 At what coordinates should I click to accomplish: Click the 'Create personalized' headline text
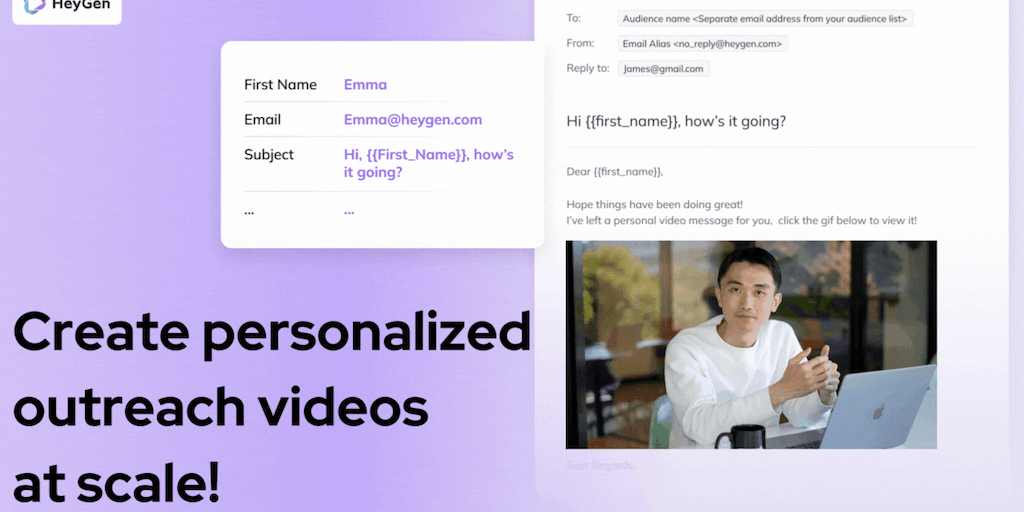coord(271,334)
